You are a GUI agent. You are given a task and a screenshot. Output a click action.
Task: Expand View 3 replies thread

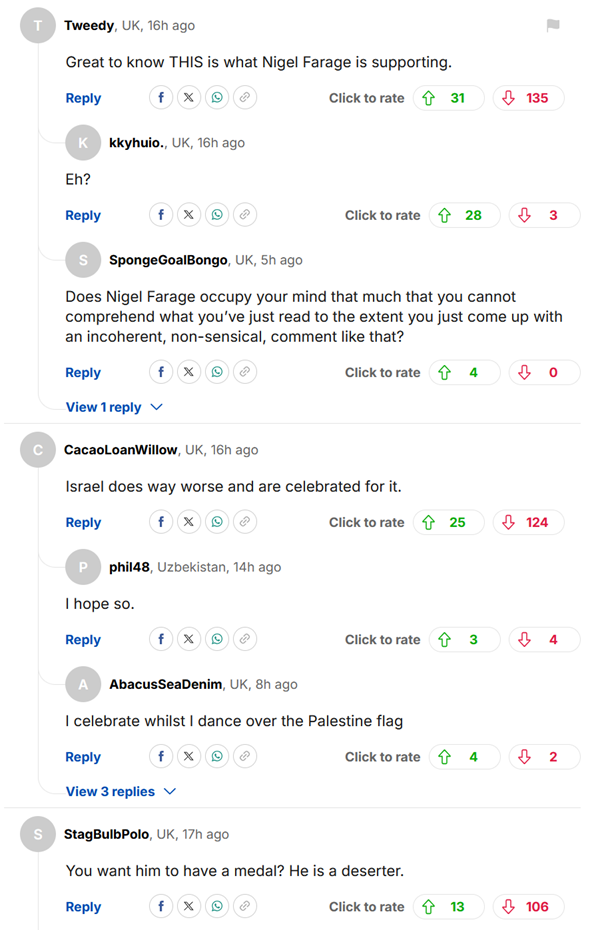[120, 792]
